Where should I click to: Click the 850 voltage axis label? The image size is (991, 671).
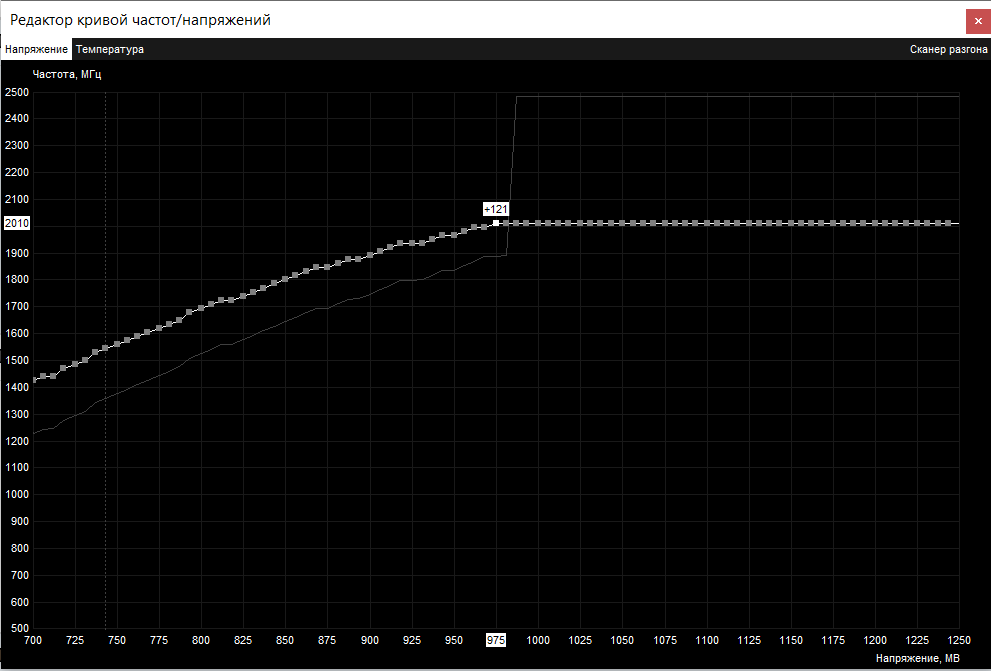point(285,640)
